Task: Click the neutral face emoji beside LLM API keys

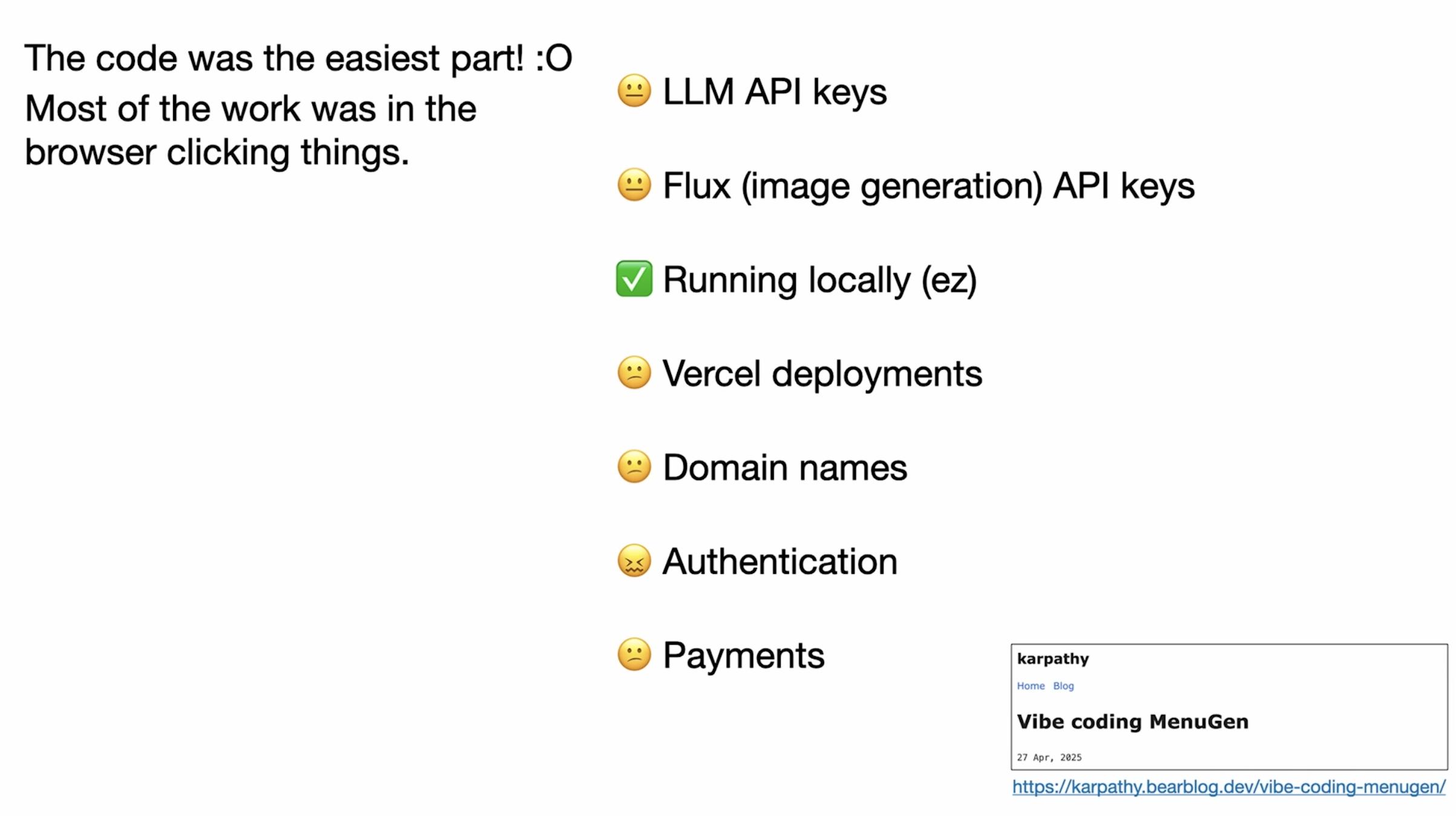Action: point(634,91)
